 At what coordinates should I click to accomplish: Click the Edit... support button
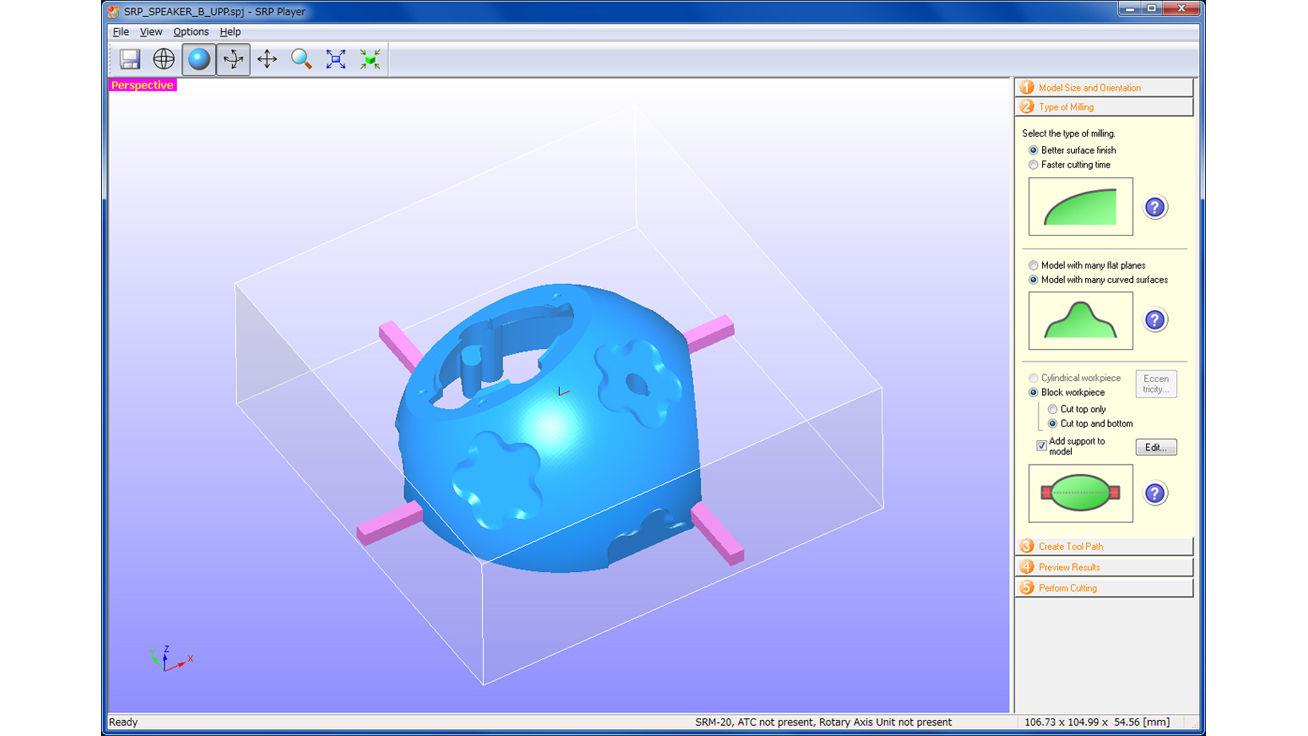[1155, 447]
